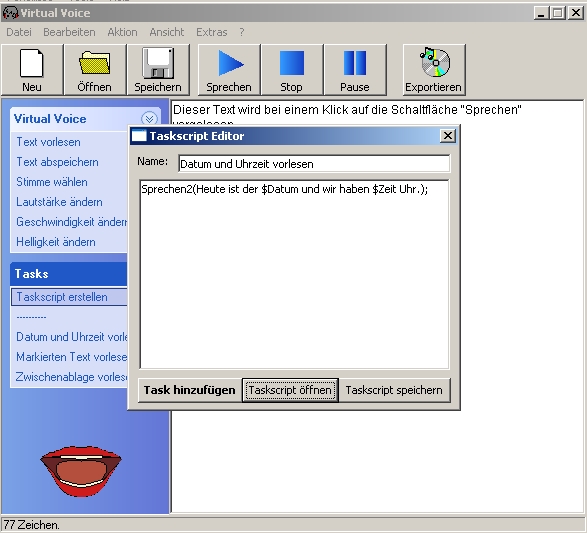Screen dimensions: 587x533
Task: Select Taskscript erstellen task entry
Action: 69,297
